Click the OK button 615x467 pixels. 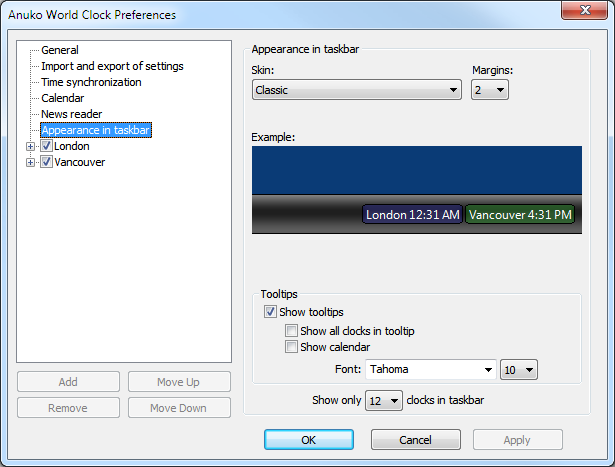(308, 440)
